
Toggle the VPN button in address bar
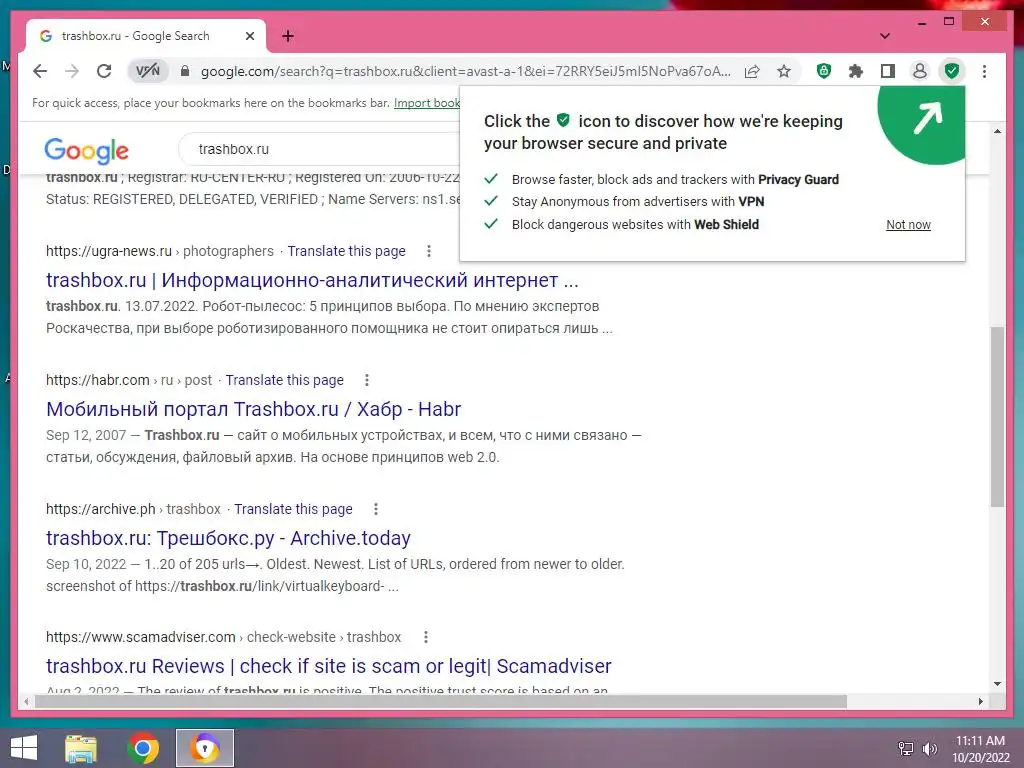coord(148,71)
